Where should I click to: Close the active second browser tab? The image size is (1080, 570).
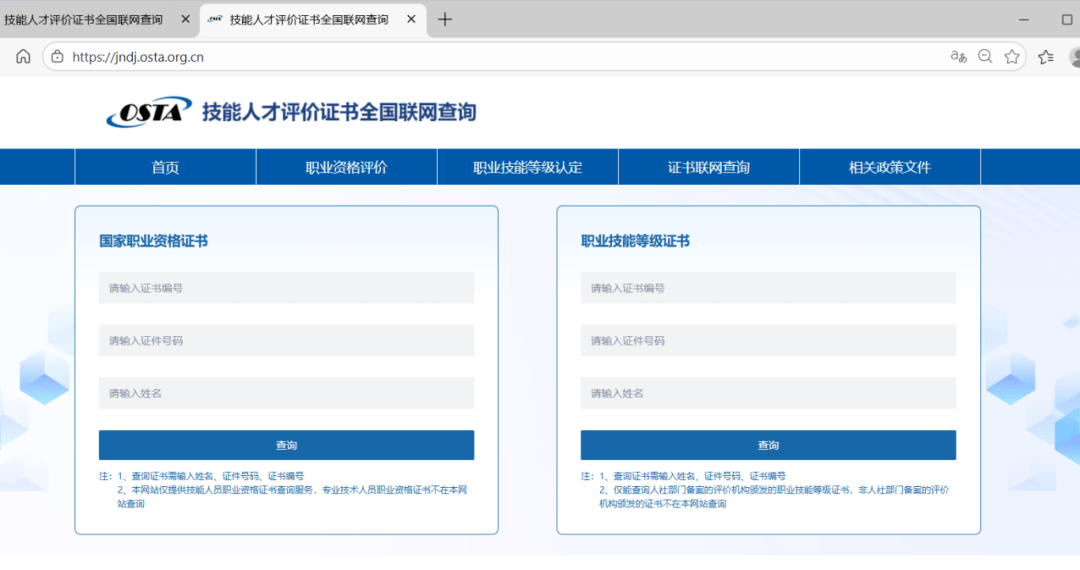(411, 19)
